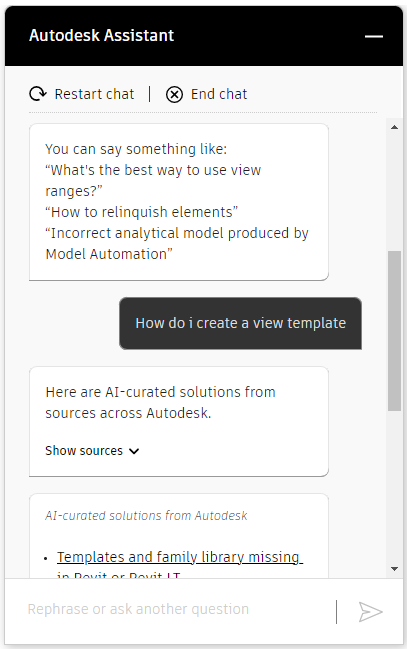End chat via its text label
The width and height of the screenshot is (407, 649).
coord(219,94)
